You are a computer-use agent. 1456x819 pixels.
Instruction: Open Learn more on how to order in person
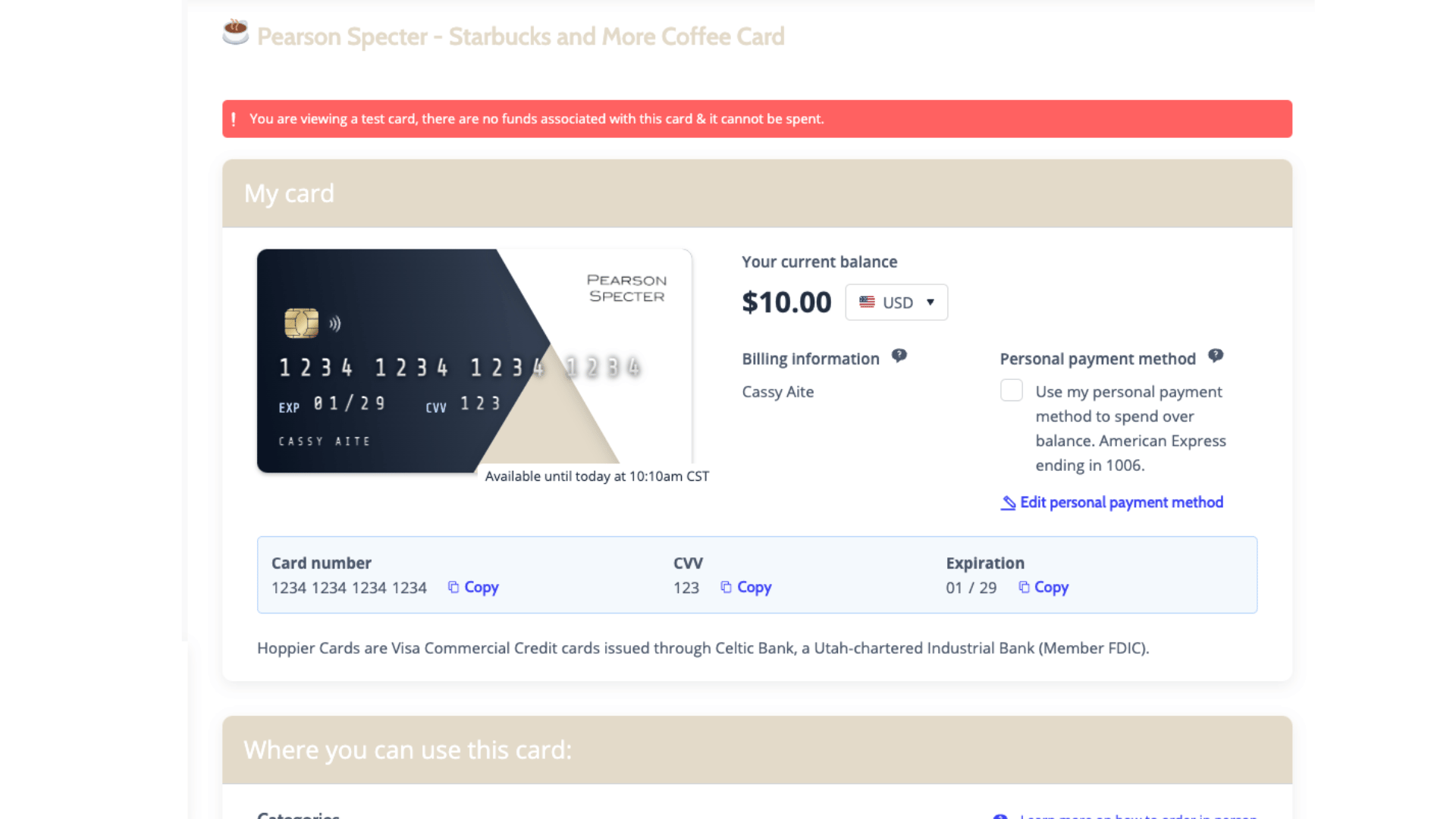pyautogui.click(x=1136, y=817)
